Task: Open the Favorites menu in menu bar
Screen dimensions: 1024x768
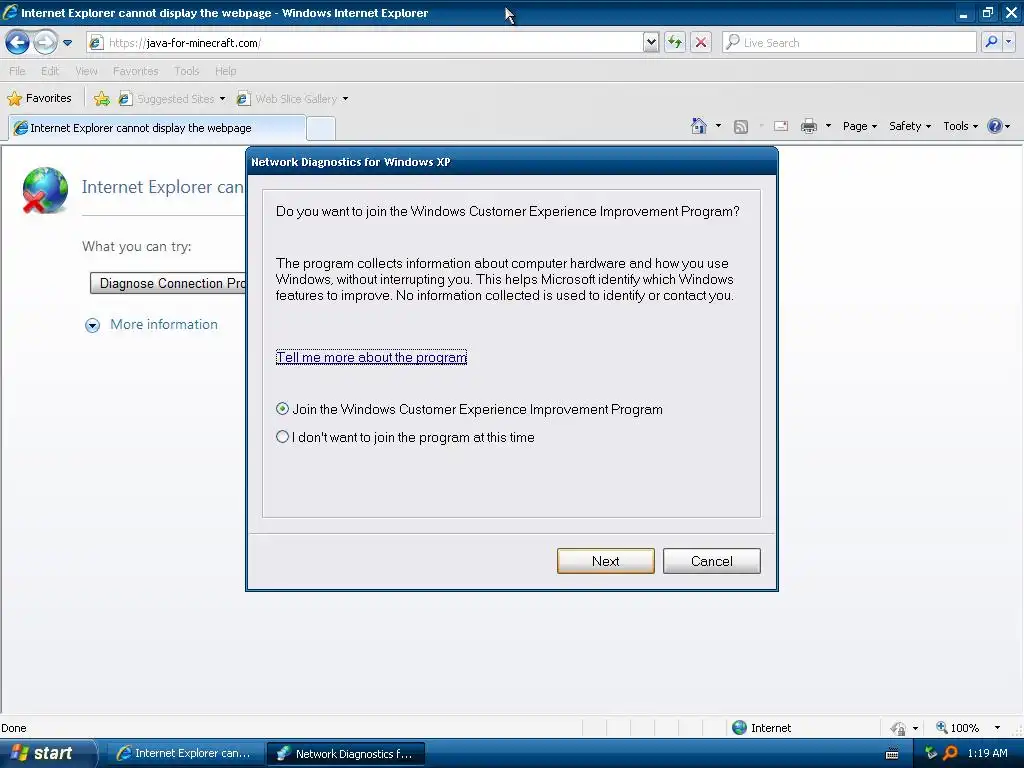Action: pyautogui.click(x=135, y=71)
